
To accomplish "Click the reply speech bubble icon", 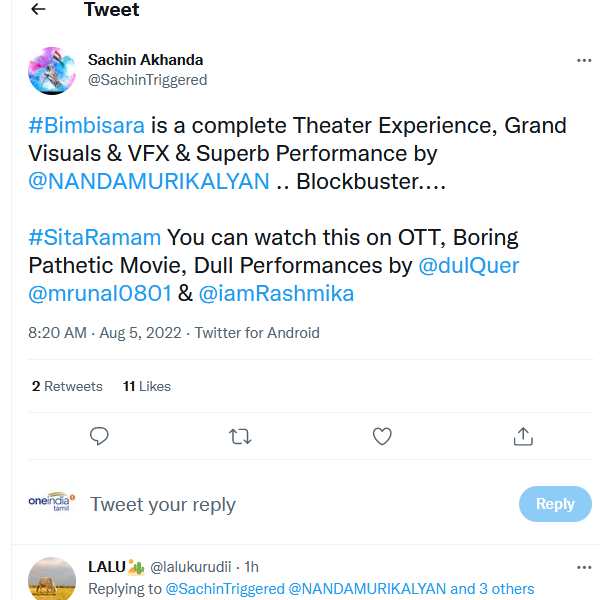I will point(99,436).
